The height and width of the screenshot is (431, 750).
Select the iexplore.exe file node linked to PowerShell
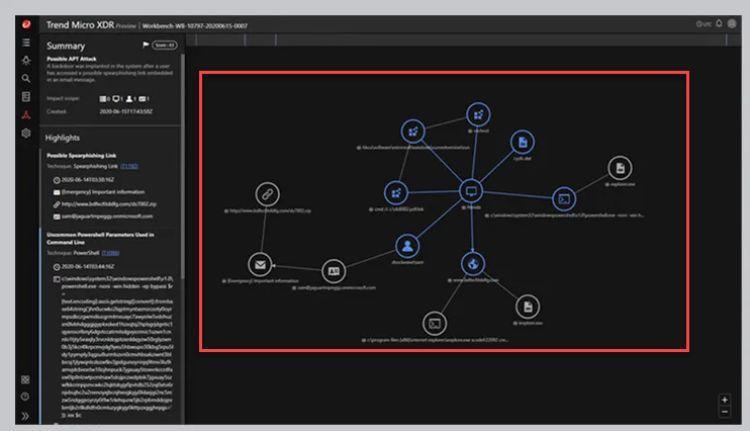[620, 168]
